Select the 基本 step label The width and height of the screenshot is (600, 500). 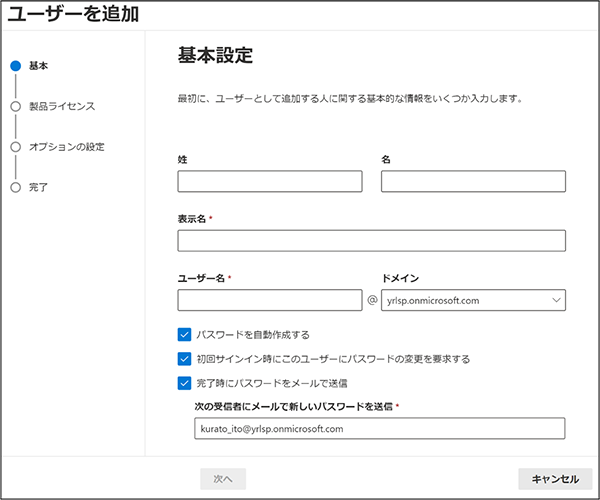[38, 66]
